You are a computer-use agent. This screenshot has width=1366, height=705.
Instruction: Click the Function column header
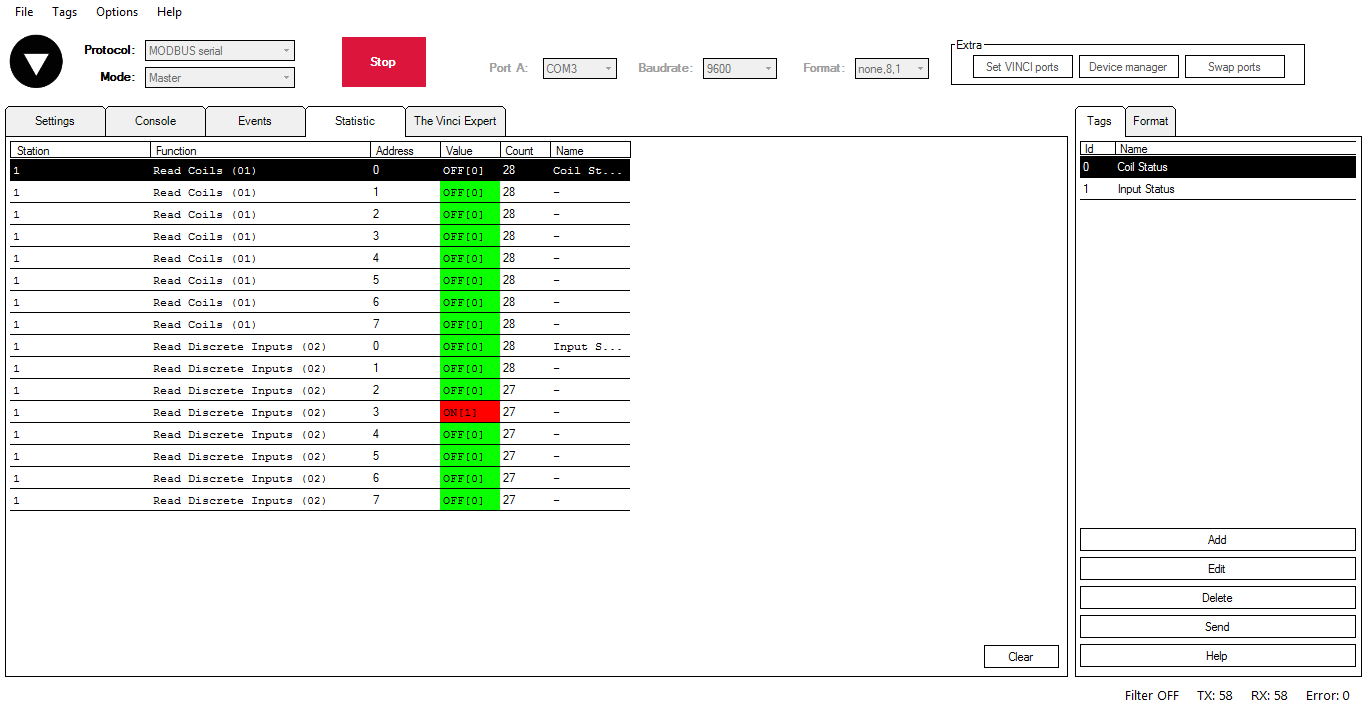[x=260, y=150]
